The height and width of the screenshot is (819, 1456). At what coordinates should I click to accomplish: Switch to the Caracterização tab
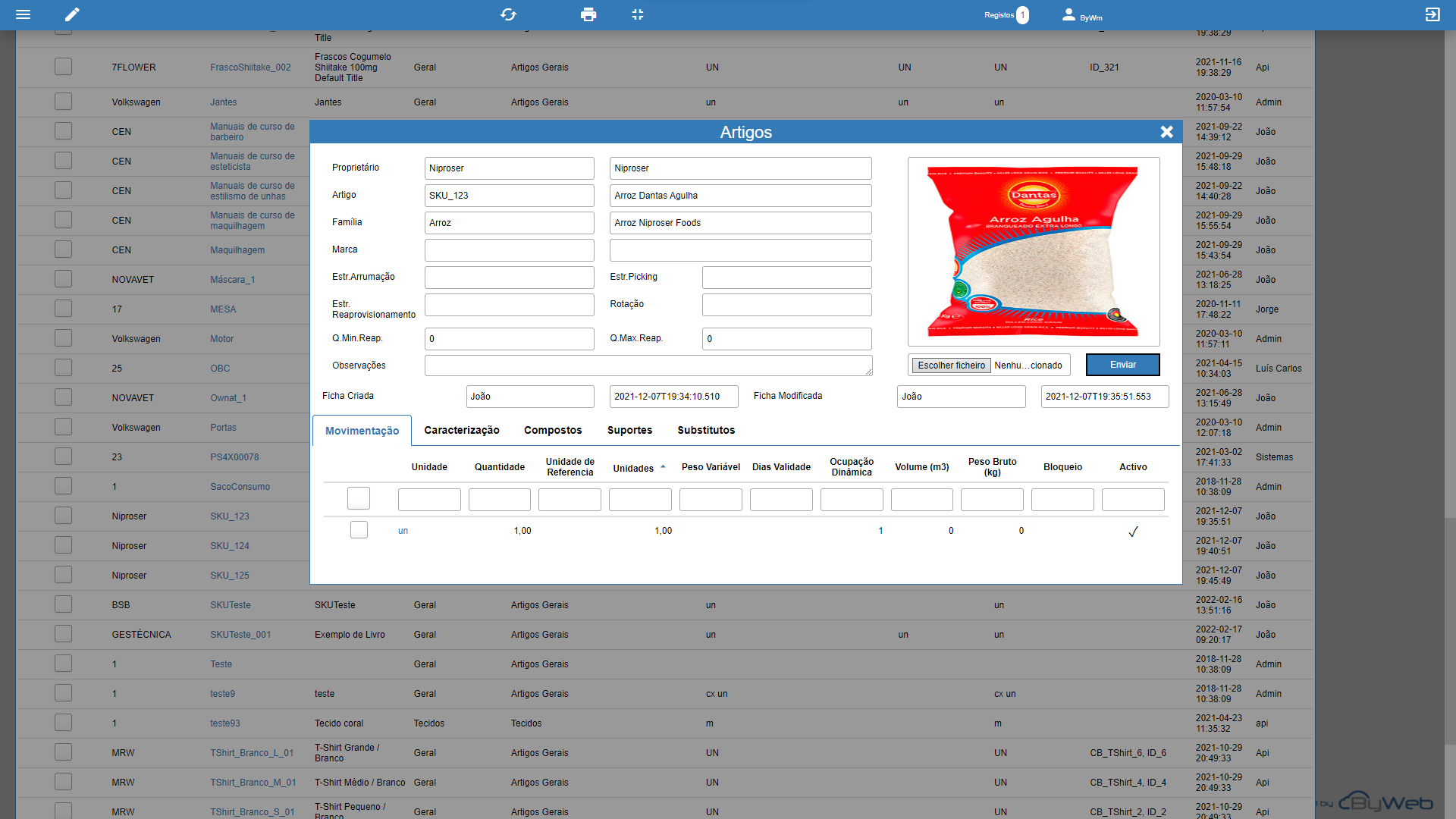pos(461,430)
